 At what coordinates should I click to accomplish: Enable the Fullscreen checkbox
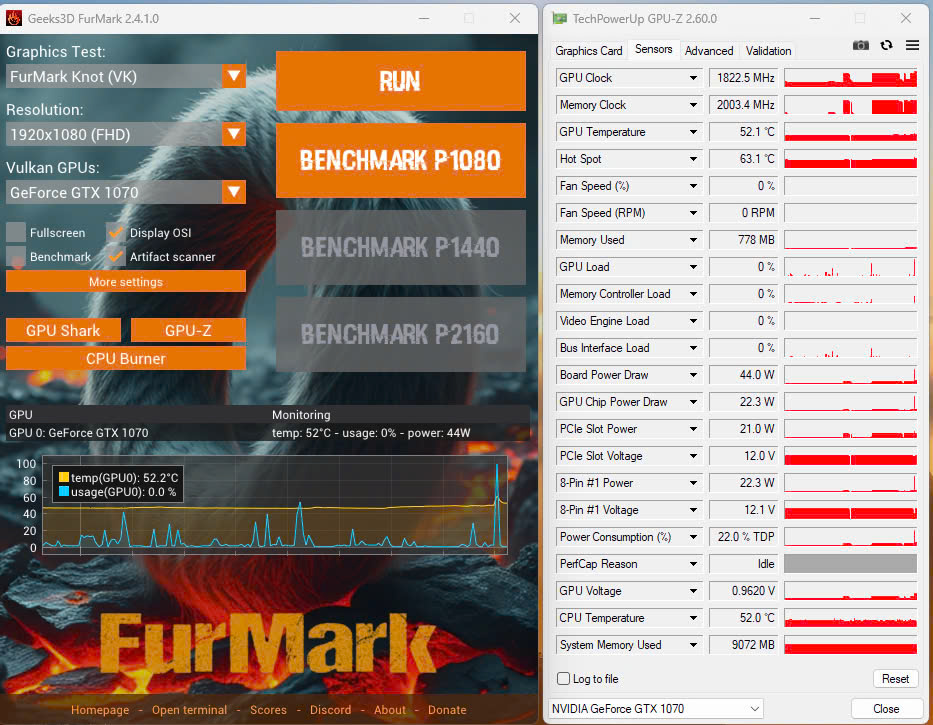point(16,232)
